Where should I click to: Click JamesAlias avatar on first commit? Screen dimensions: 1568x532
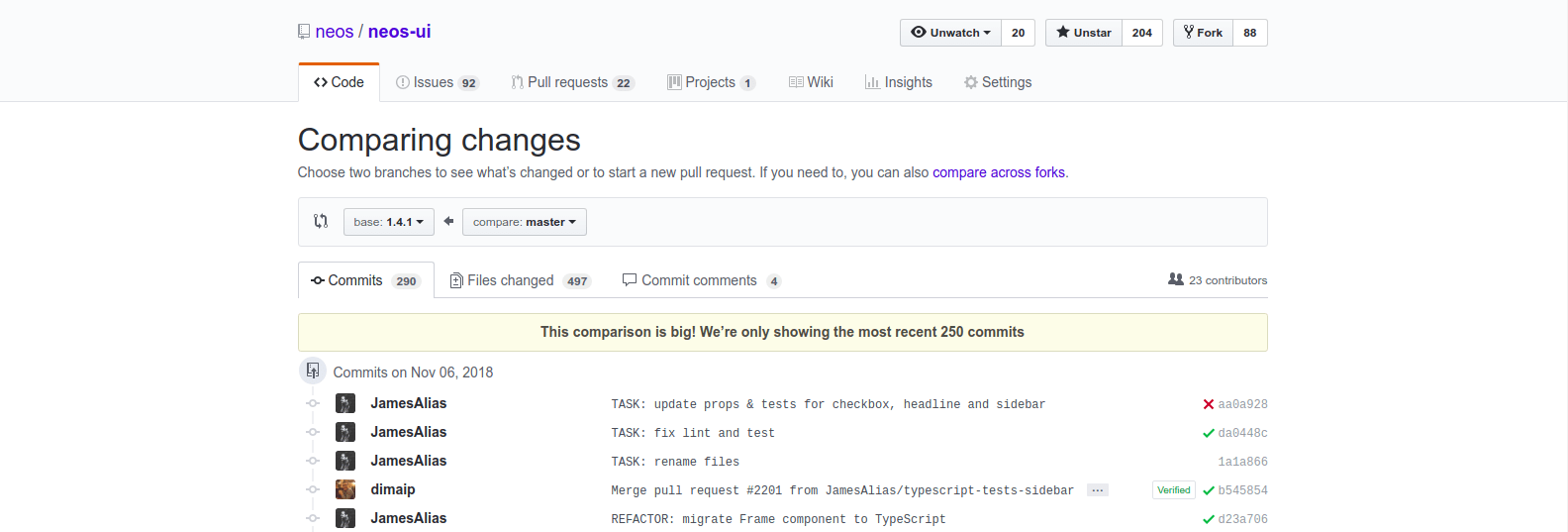(345, 403)
